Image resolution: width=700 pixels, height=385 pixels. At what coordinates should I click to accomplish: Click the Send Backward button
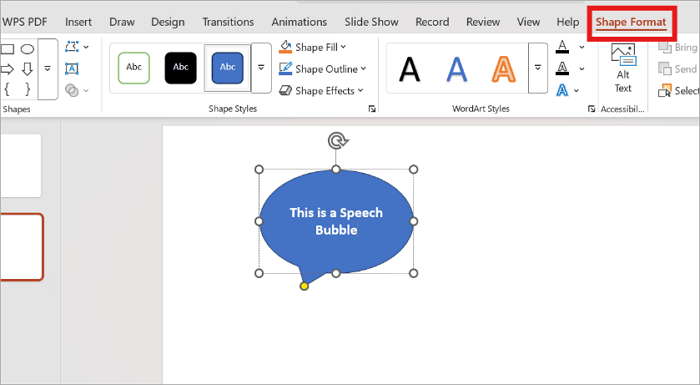678,69
